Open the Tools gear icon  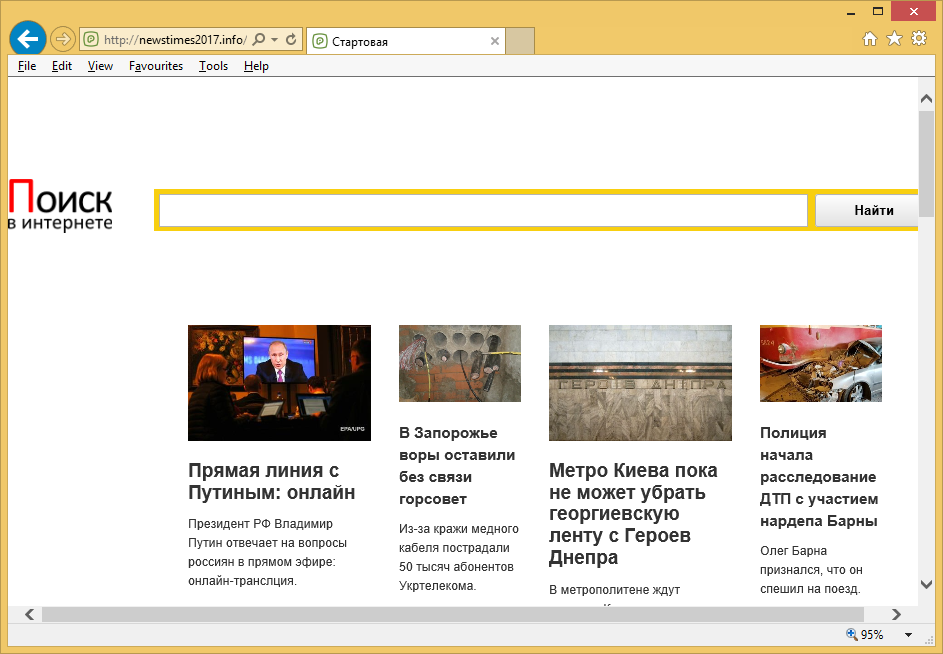(x=918, y=39)
